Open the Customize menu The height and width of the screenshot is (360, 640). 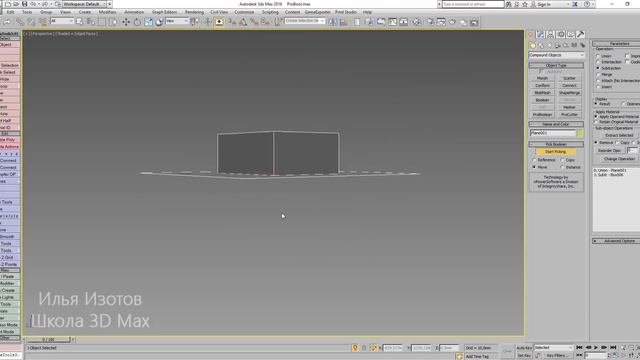click(244, 12)
